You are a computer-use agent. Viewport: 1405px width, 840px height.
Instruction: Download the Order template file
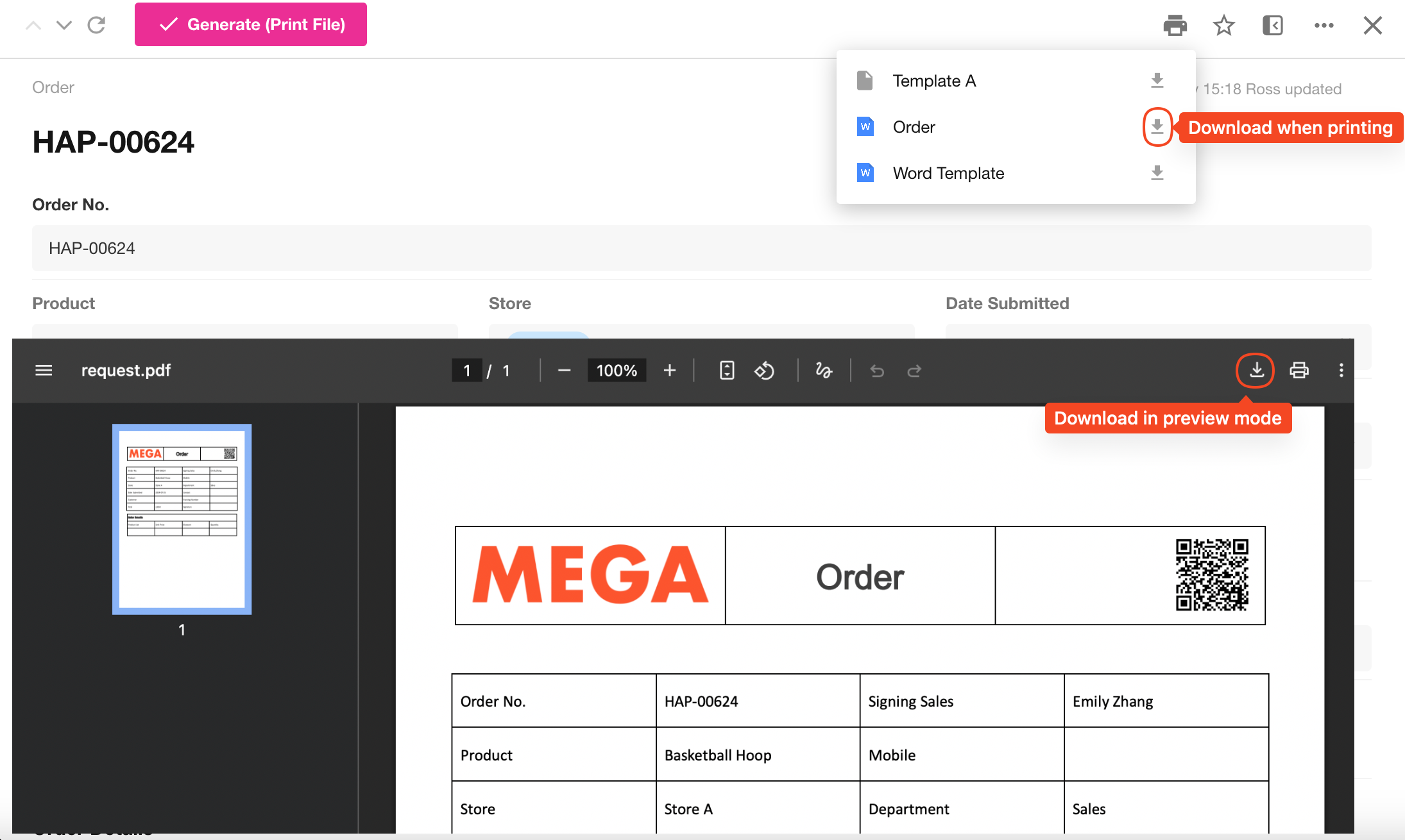(x=1157, y=126)
